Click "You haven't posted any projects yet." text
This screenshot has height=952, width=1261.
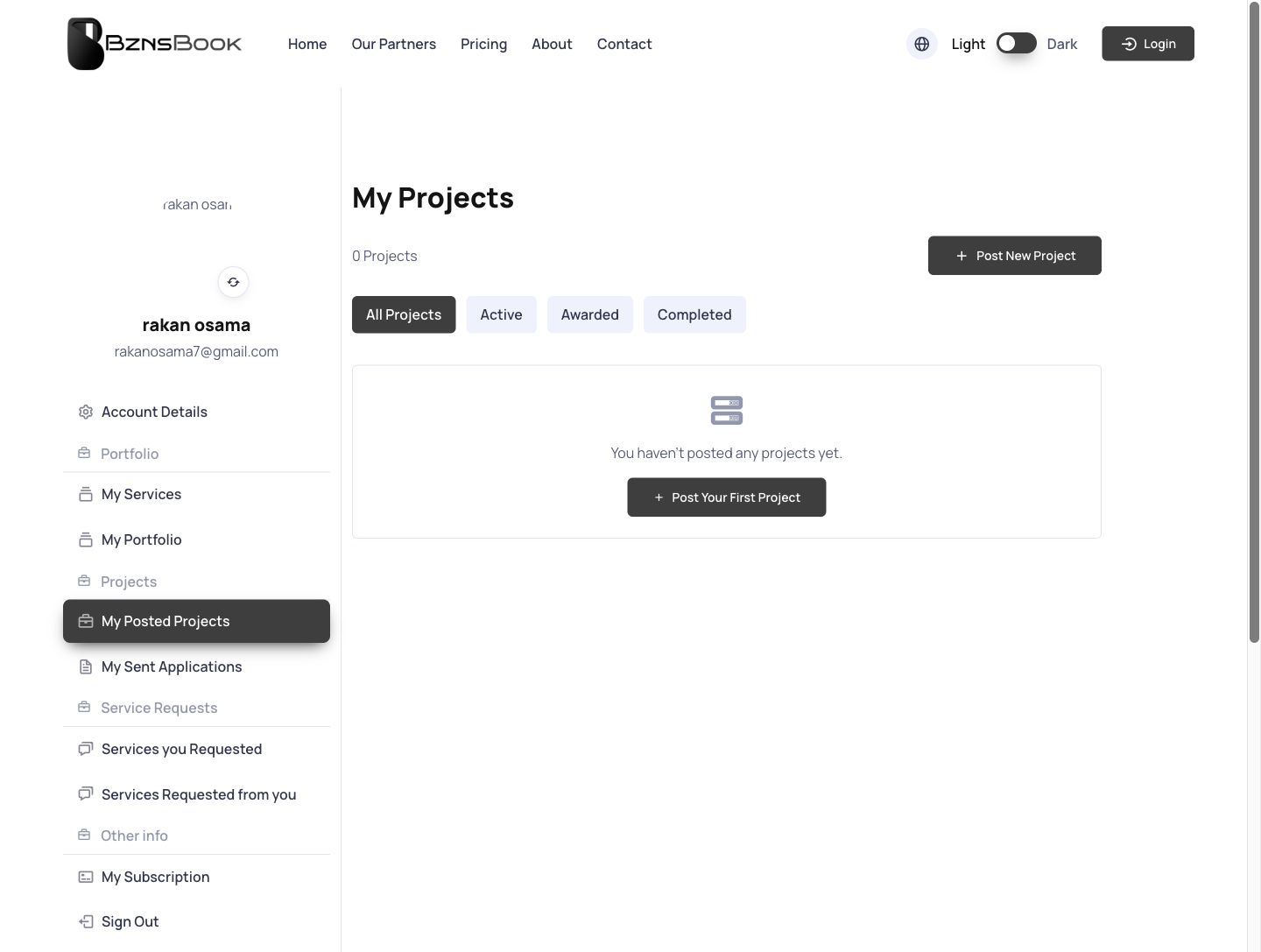[x=727, y=453]
